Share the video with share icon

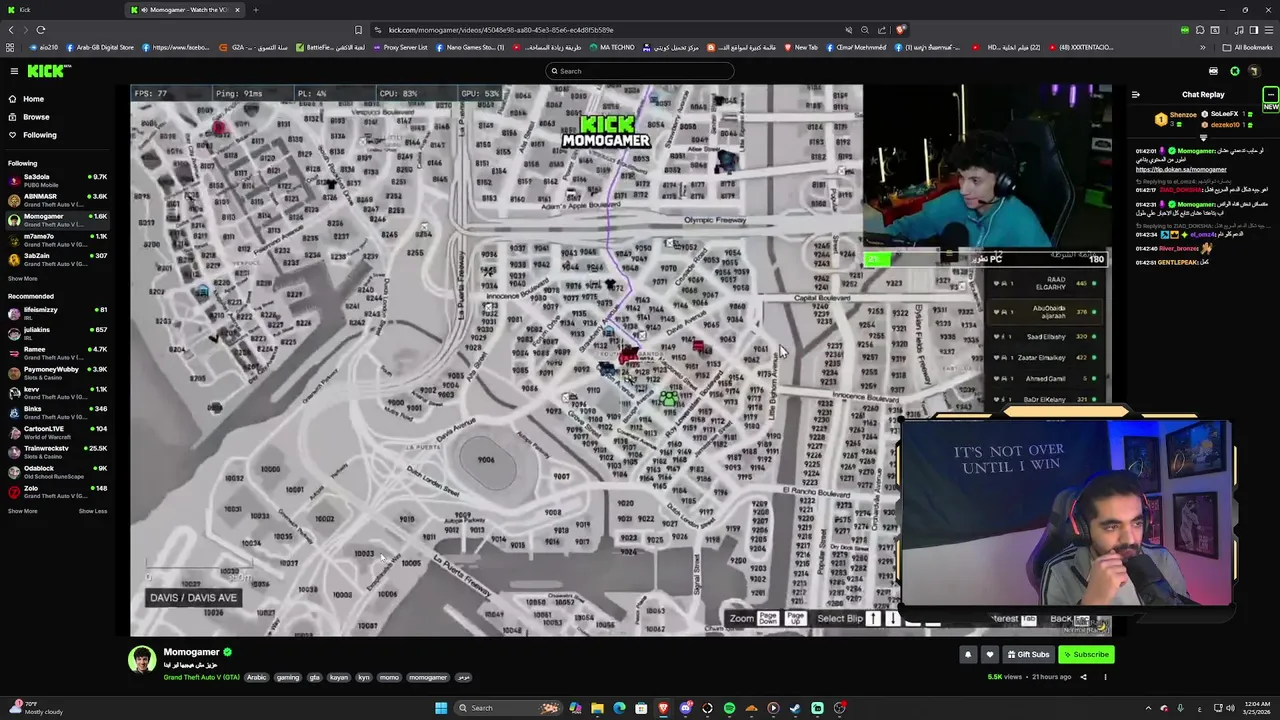point(1083,677)
